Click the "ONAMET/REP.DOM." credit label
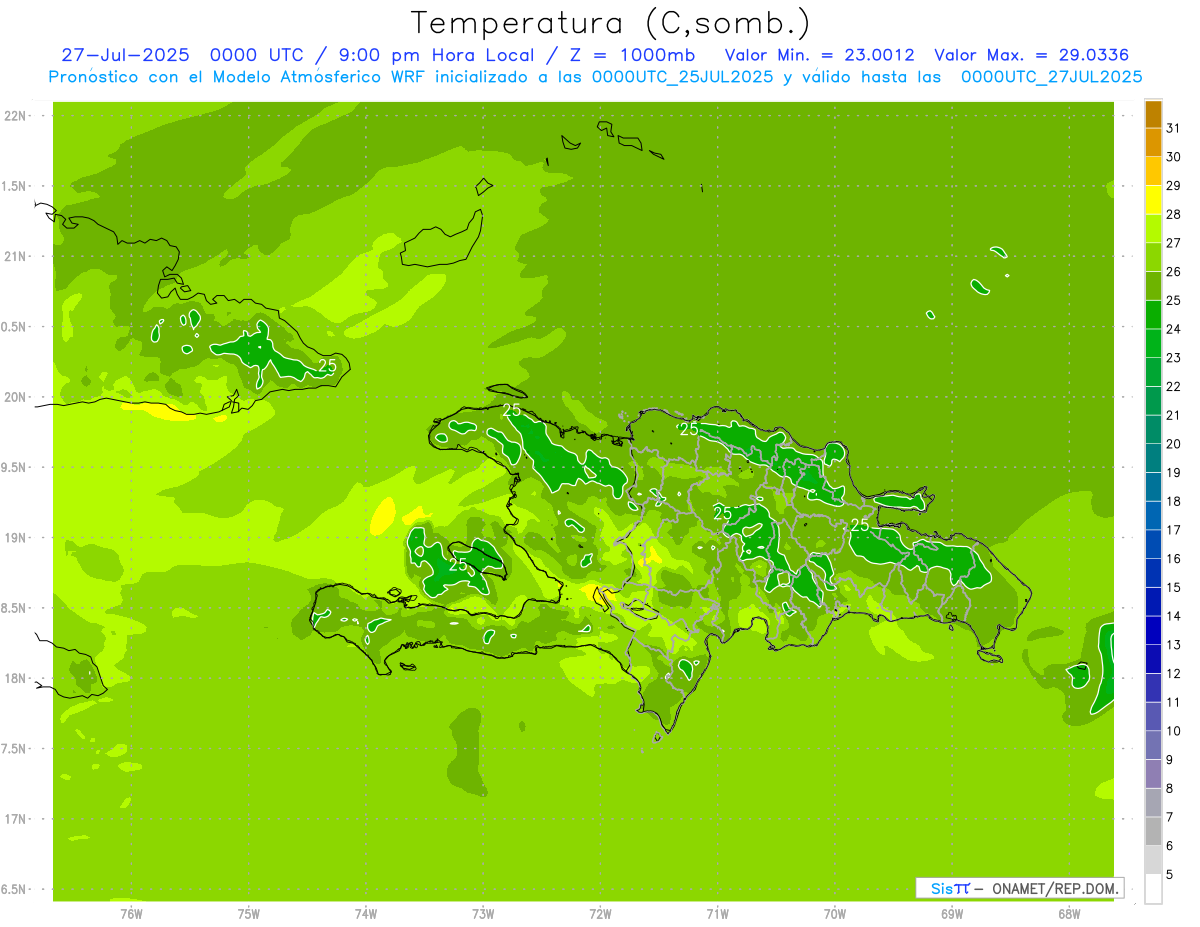 tap(1057, 888)
